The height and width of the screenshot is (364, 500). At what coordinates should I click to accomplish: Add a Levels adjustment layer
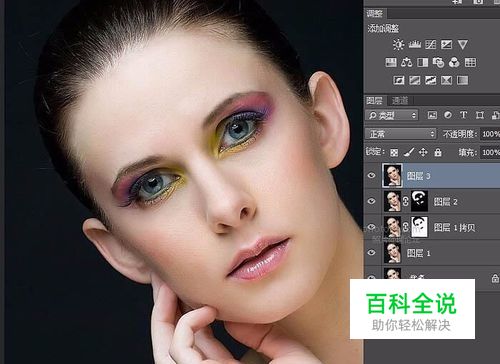(x=415, y=44)
